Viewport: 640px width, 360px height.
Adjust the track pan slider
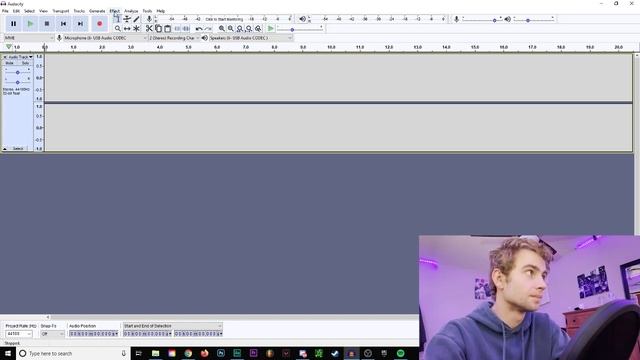click(18, 82)
